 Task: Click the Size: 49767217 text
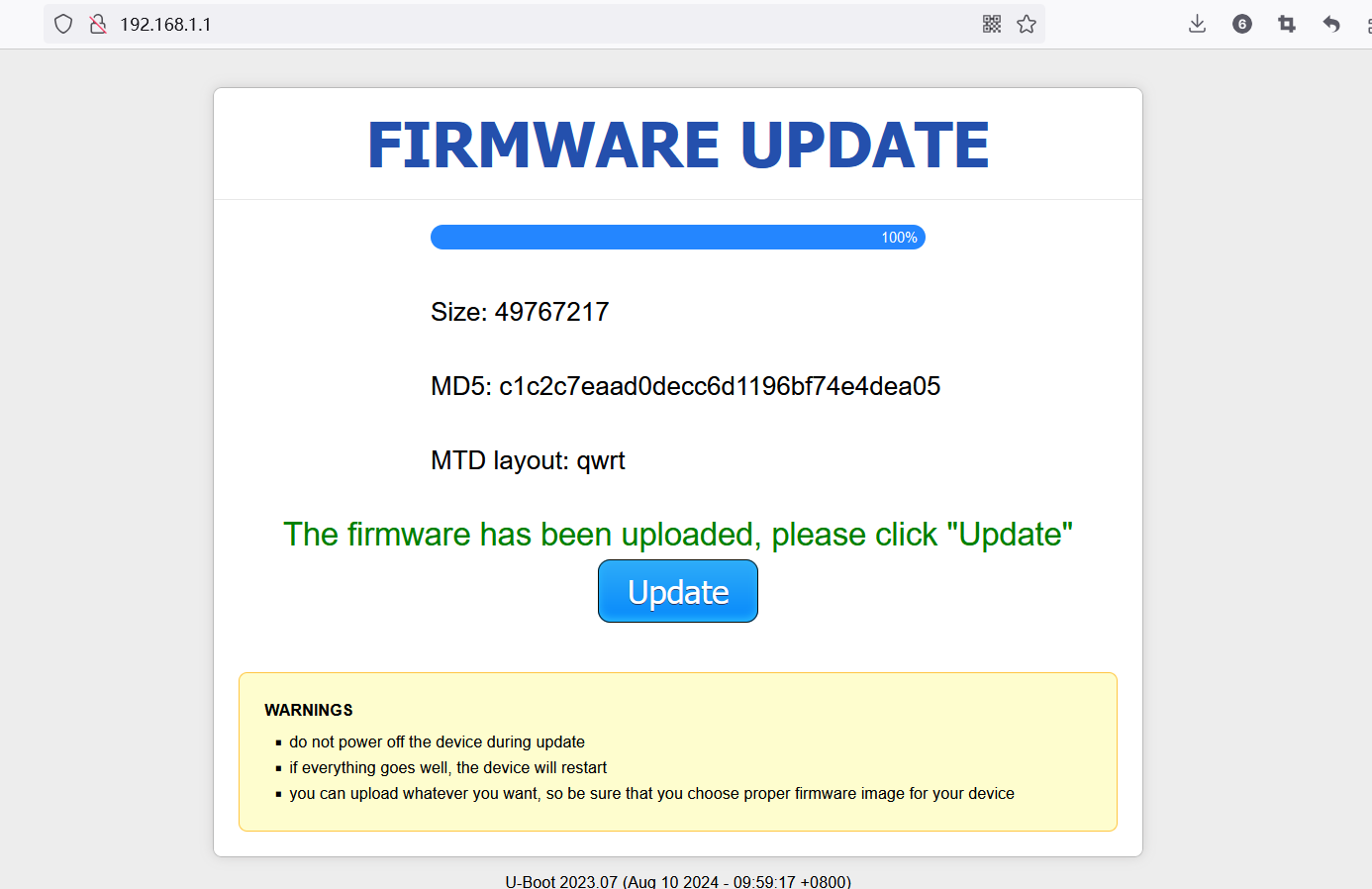[520, 312]
